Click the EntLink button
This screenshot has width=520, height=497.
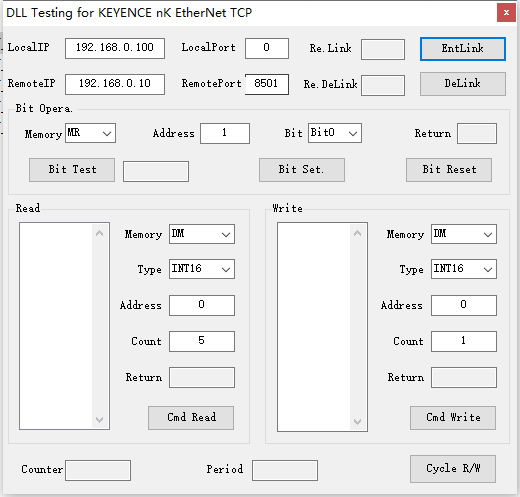[463, 49]
